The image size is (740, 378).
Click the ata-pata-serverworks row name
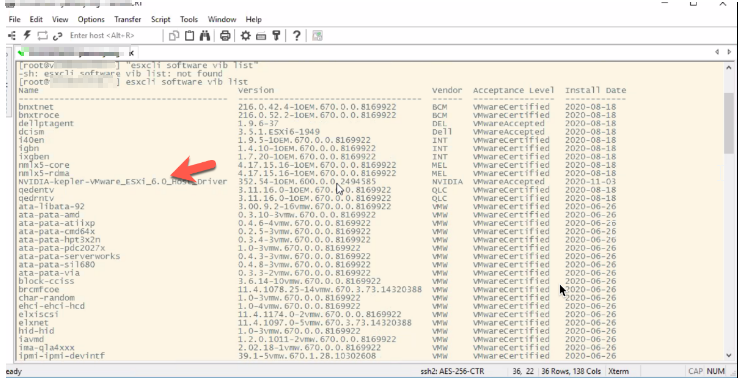69,256
